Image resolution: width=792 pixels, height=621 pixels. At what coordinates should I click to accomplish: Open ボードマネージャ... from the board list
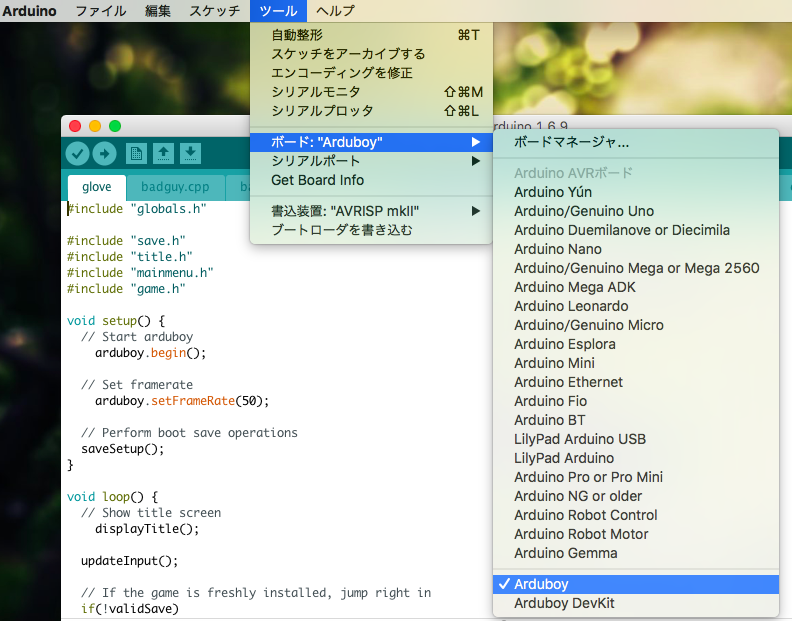coord(636,142)
